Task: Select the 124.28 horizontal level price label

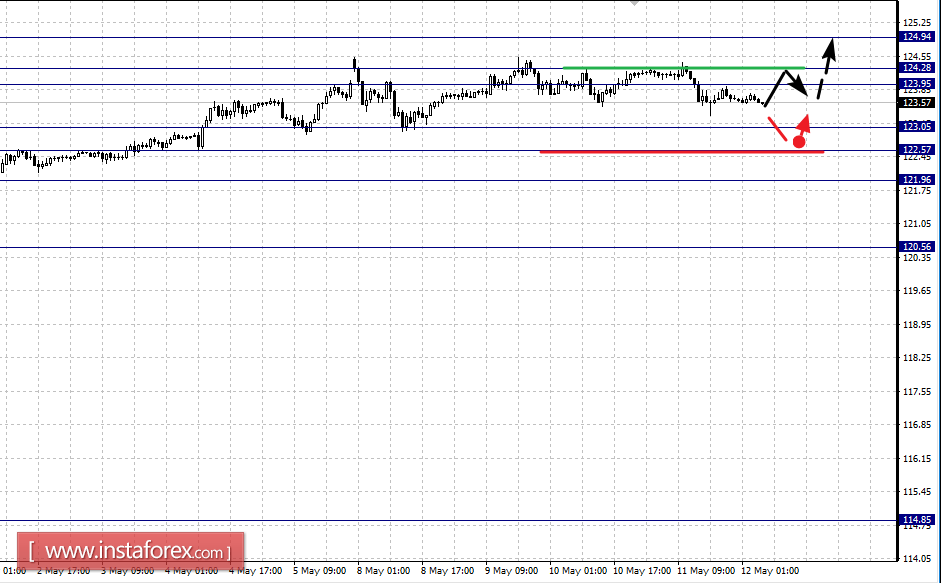Action: pyautogui.click(x=917, y=68)
